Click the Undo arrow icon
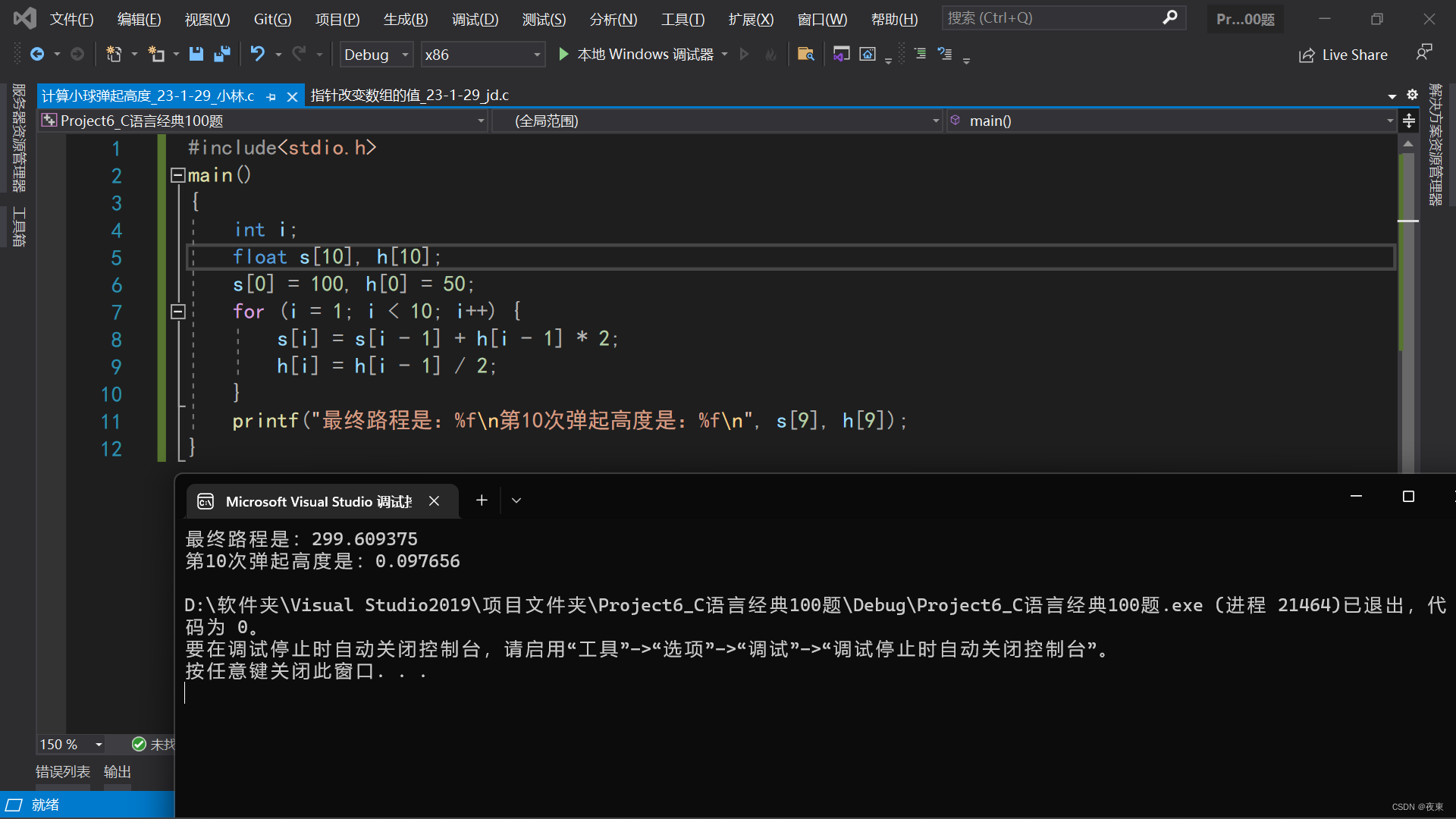This screenshot has width=1456, height=819. 258,54
